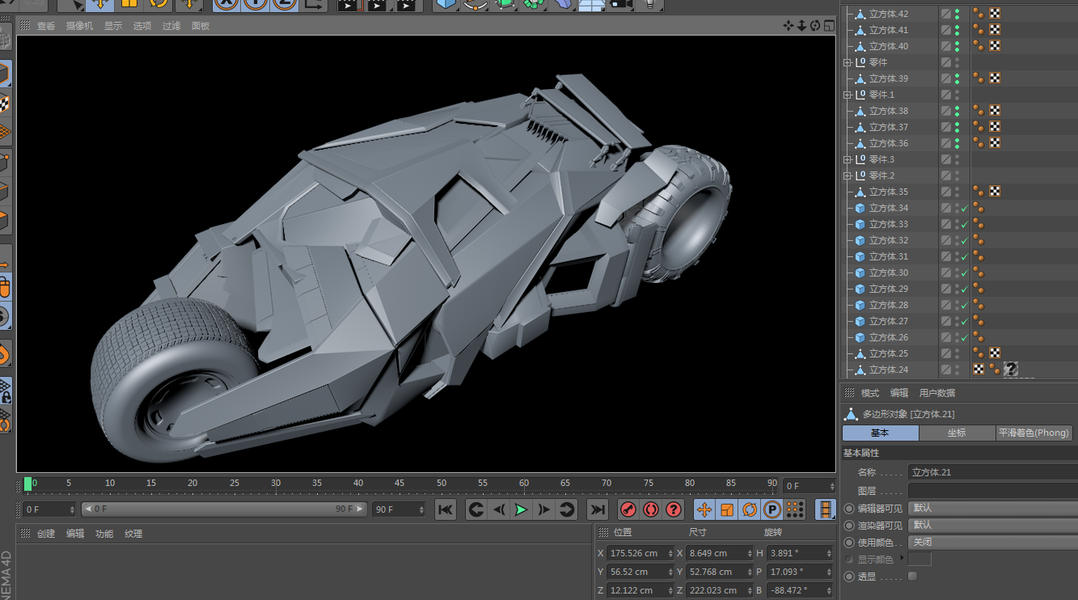The image size is (1078, 600).
Task: Toggle Rotation keyframe recording icon
Action: [x=749, y=509]
